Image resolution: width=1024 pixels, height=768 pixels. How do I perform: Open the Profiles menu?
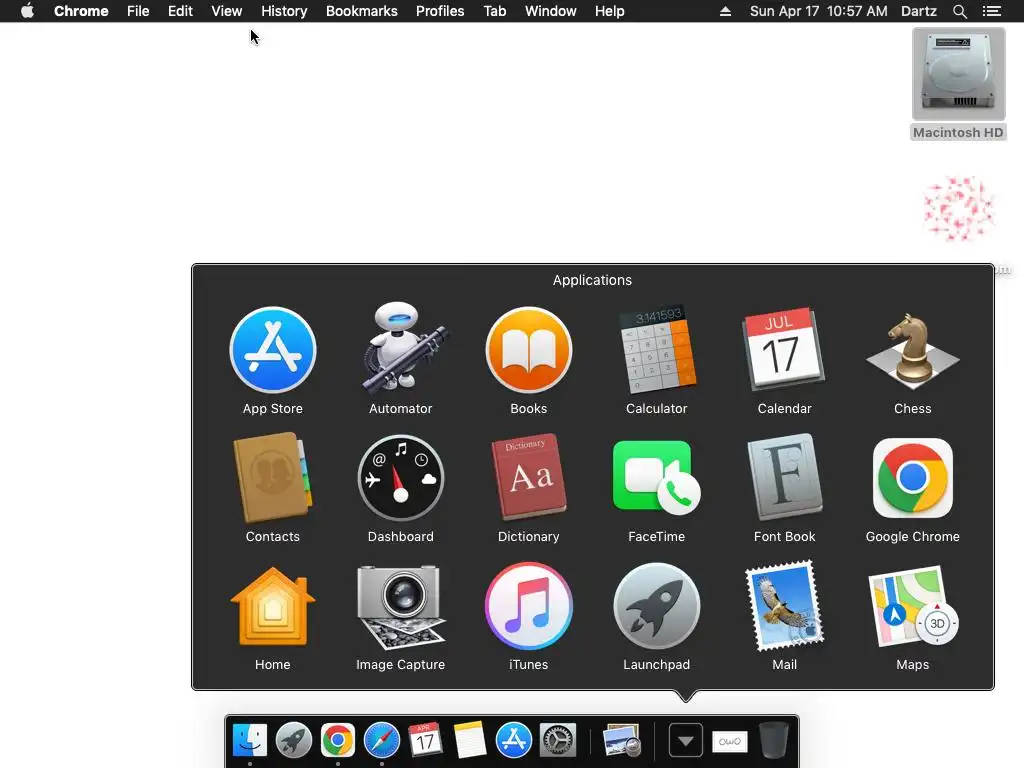point(440,11)
